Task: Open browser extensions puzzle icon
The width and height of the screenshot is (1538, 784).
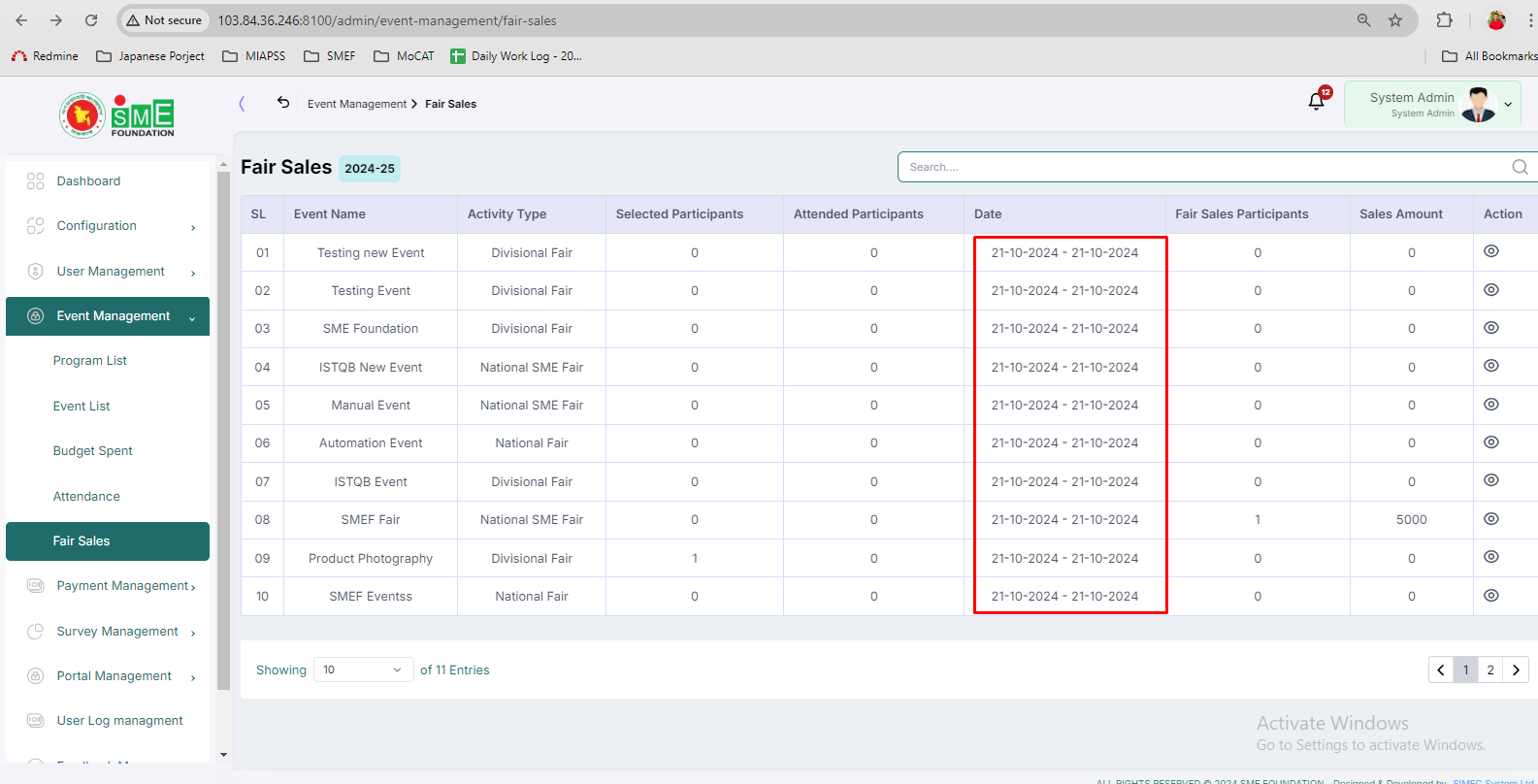Action: pyautogui.click(x=1444, y=20)
